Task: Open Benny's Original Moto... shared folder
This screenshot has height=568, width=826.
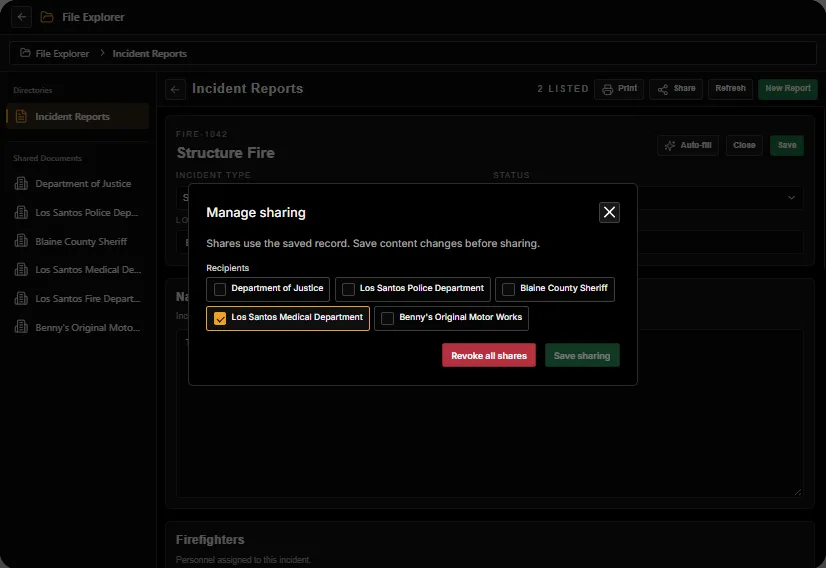Action: pos(77,327)
